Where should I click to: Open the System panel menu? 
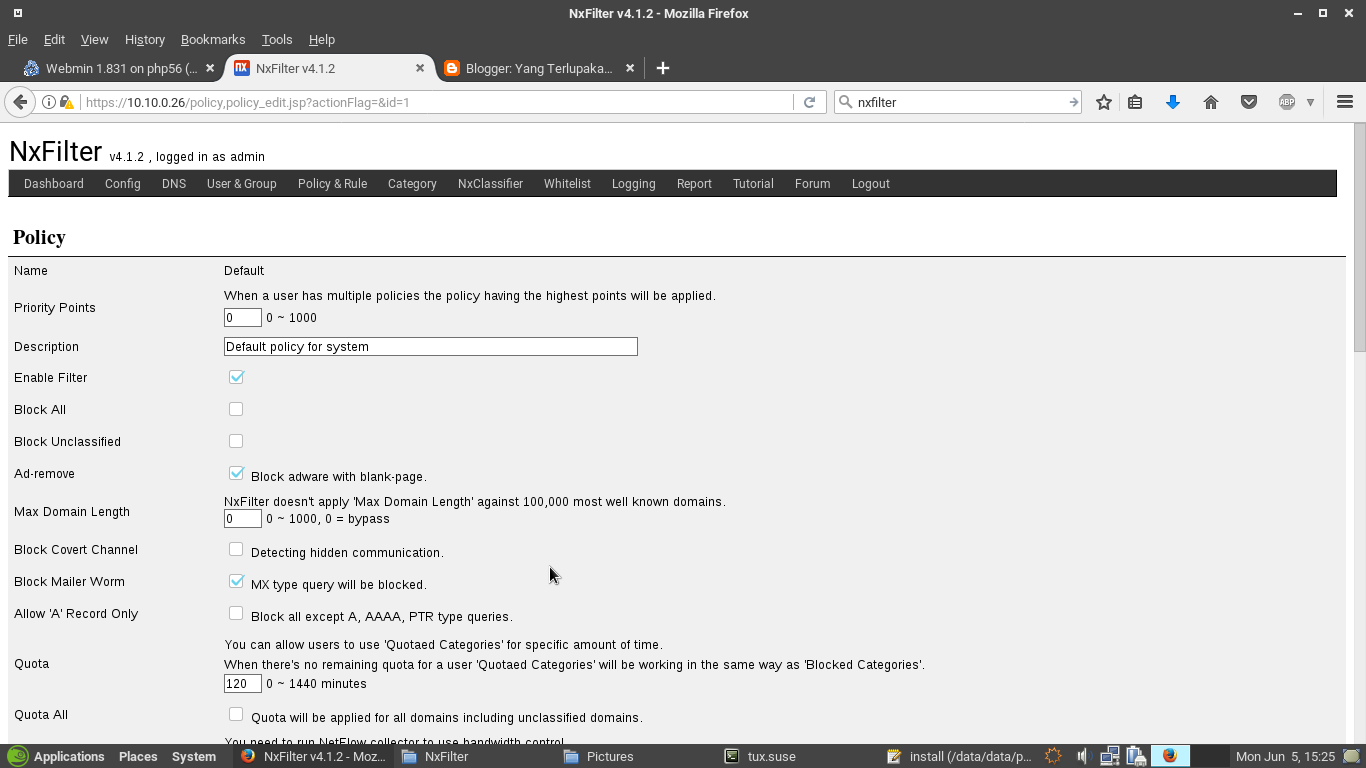pyautogui.click(x=194, y=756)
